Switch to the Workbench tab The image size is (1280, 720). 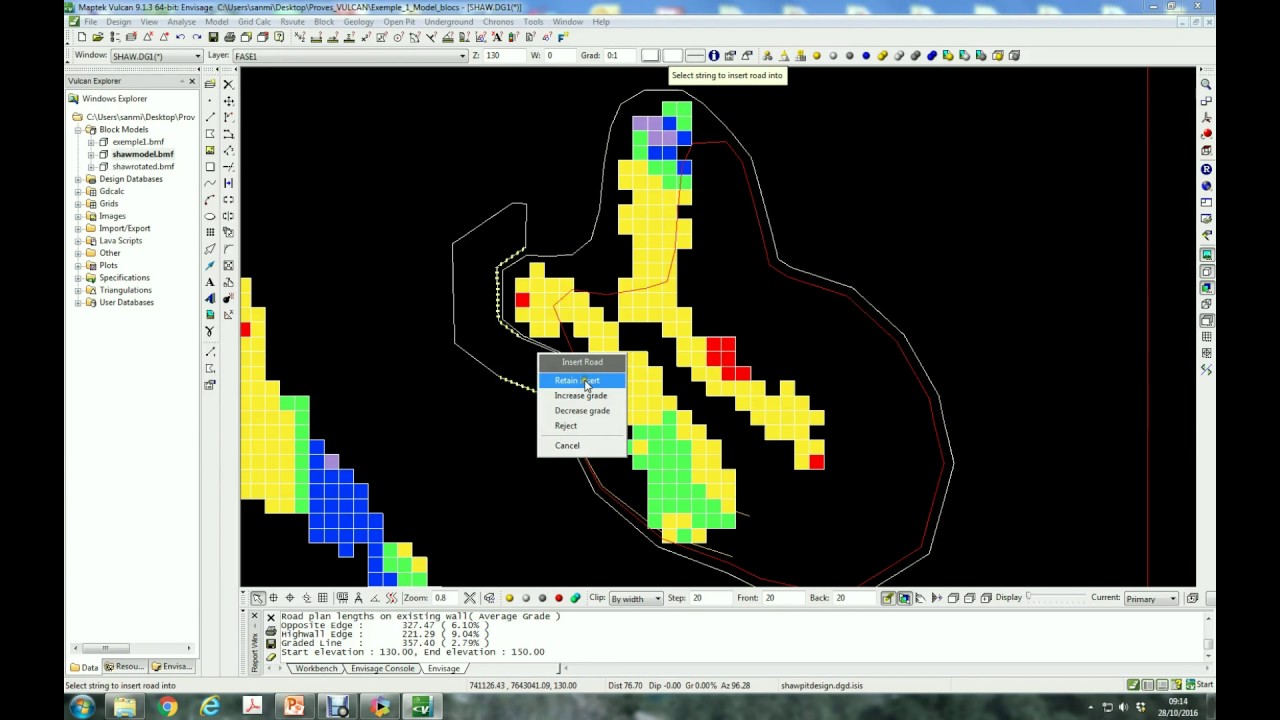click(x=316, y=668)
